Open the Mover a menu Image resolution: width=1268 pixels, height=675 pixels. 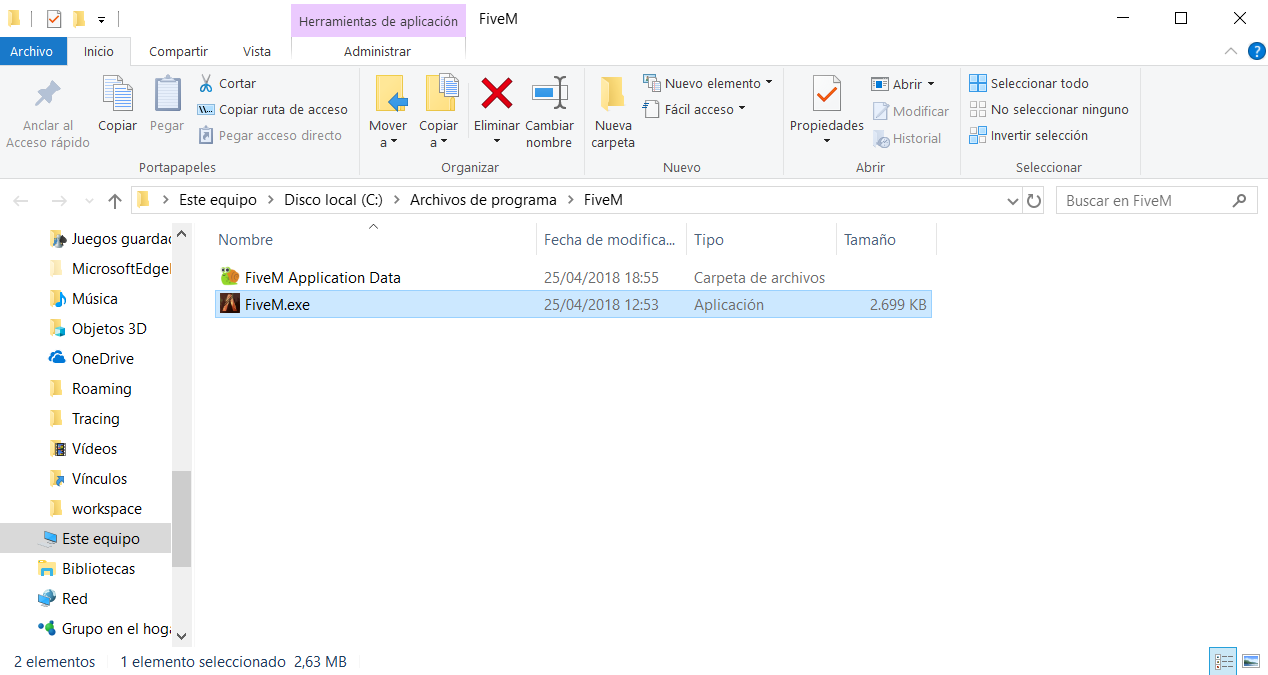coord(388,112)
